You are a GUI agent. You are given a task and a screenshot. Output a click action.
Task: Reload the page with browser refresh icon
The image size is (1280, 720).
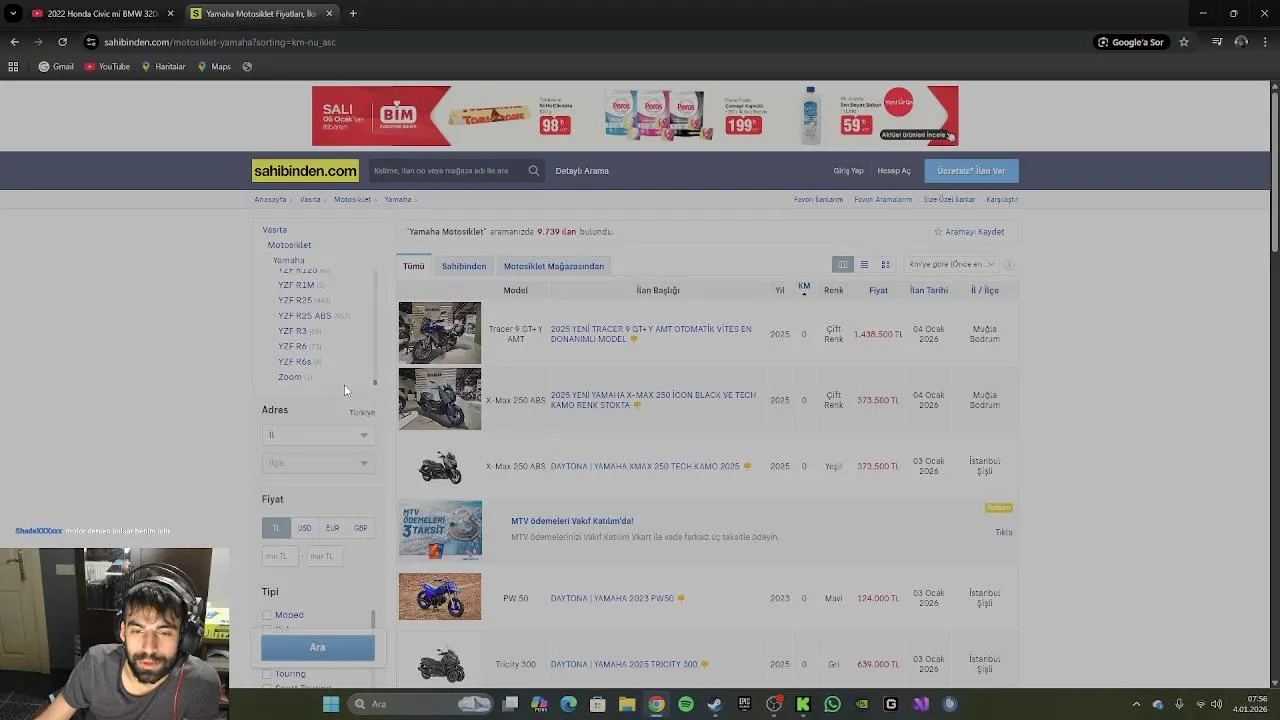[x=62, y=42]
